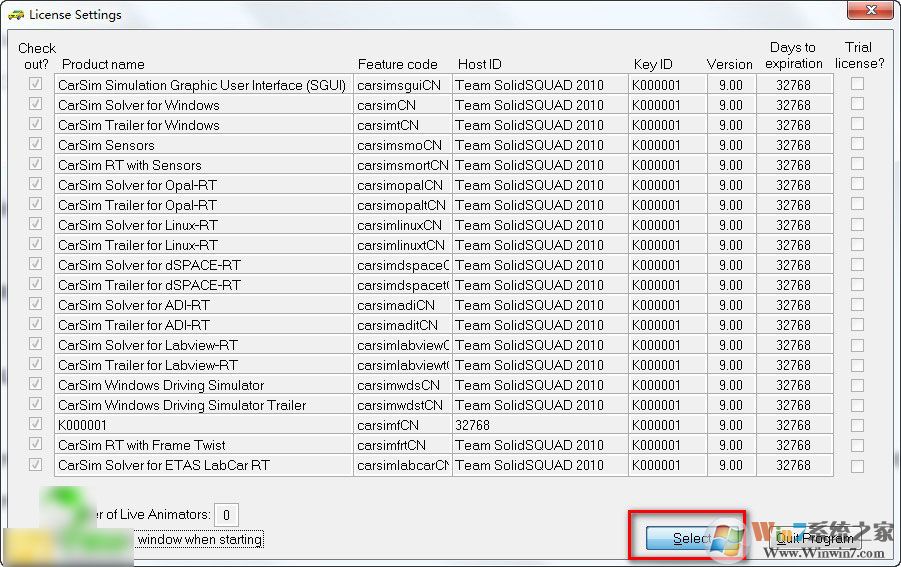Toggle check out for CarSim Solver for ETAS LabCar RT
The height and width of the screenshot is (567, 901).
tap(36, 464)
